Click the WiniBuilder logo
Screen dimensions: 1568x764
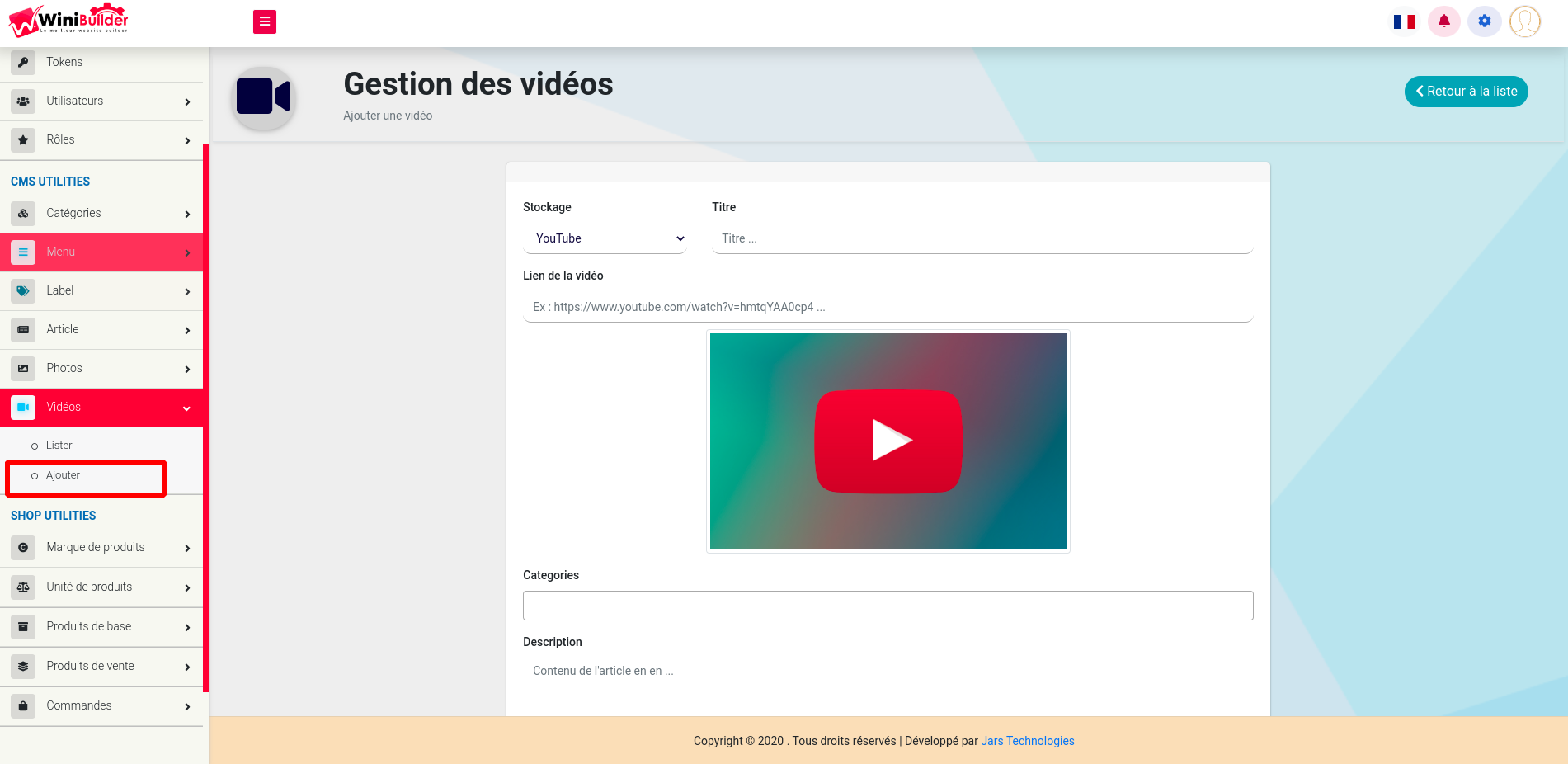pyautogui.click(x=68, y=21)
